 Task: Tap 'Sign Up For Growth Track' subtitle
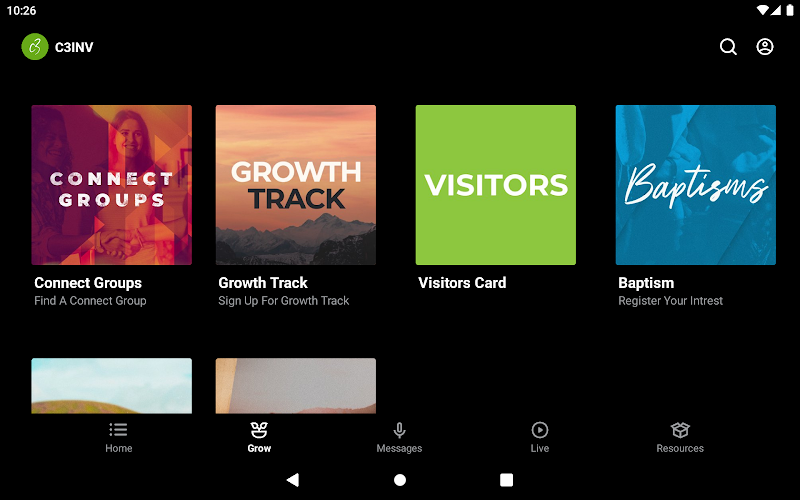284,301
